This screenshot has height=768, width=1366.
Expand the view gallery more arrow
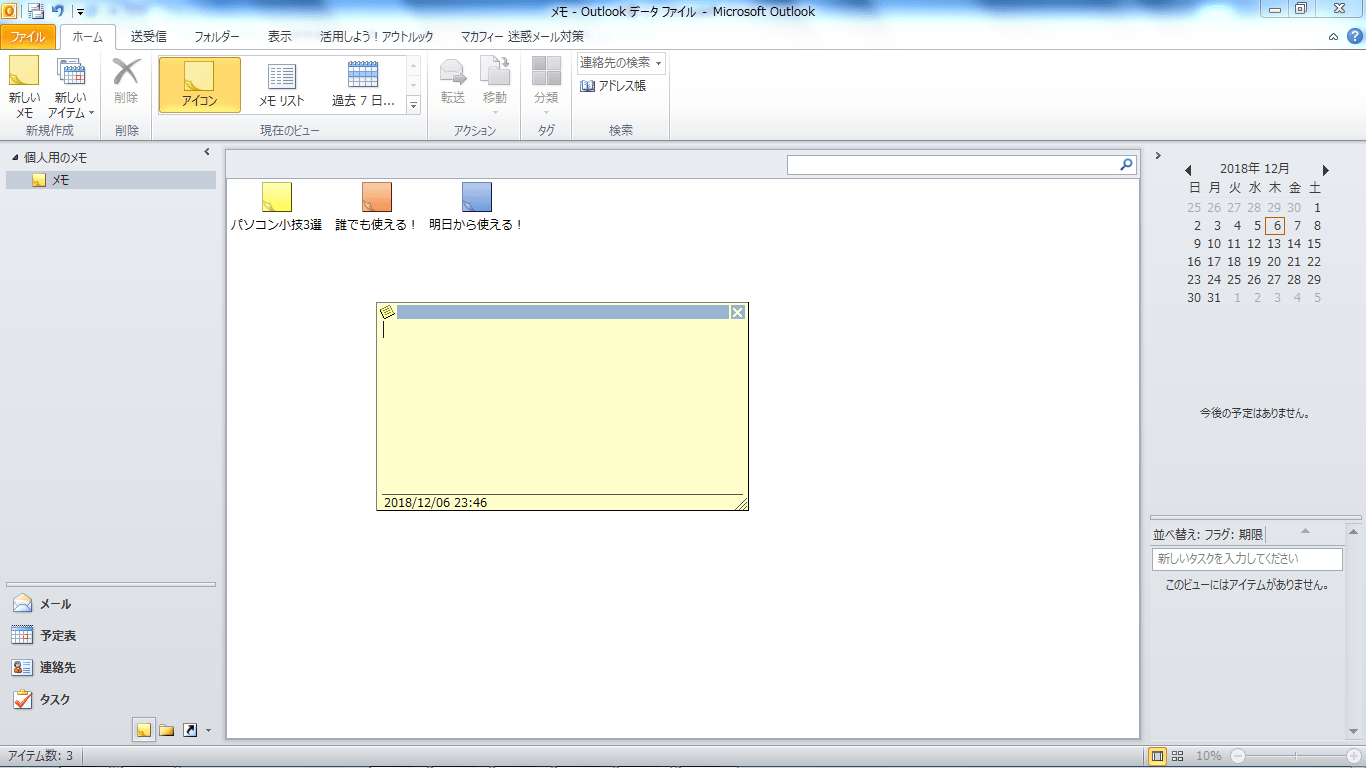pos(414,104)
